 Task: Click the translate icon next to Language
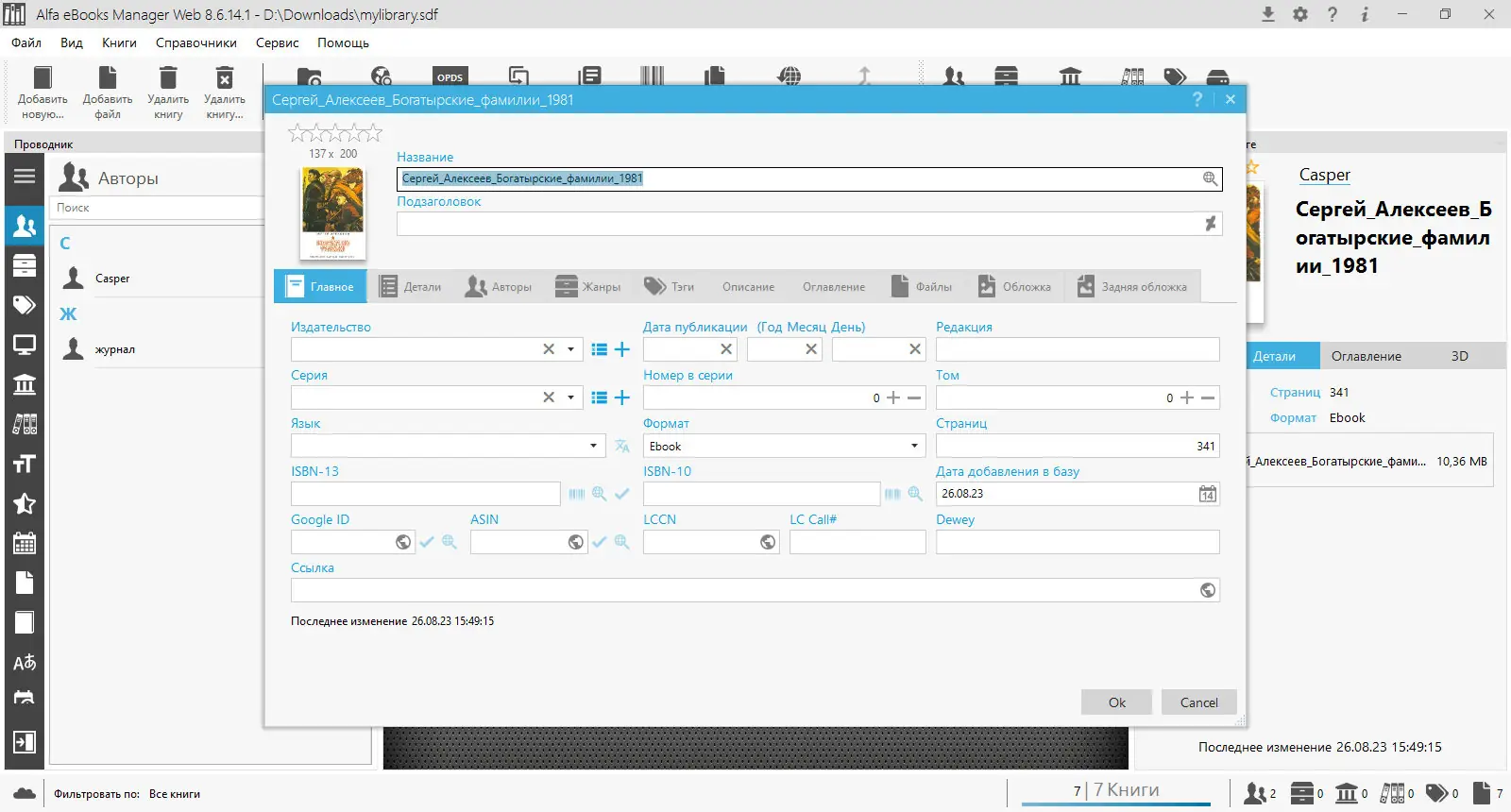tap(621, 446)
